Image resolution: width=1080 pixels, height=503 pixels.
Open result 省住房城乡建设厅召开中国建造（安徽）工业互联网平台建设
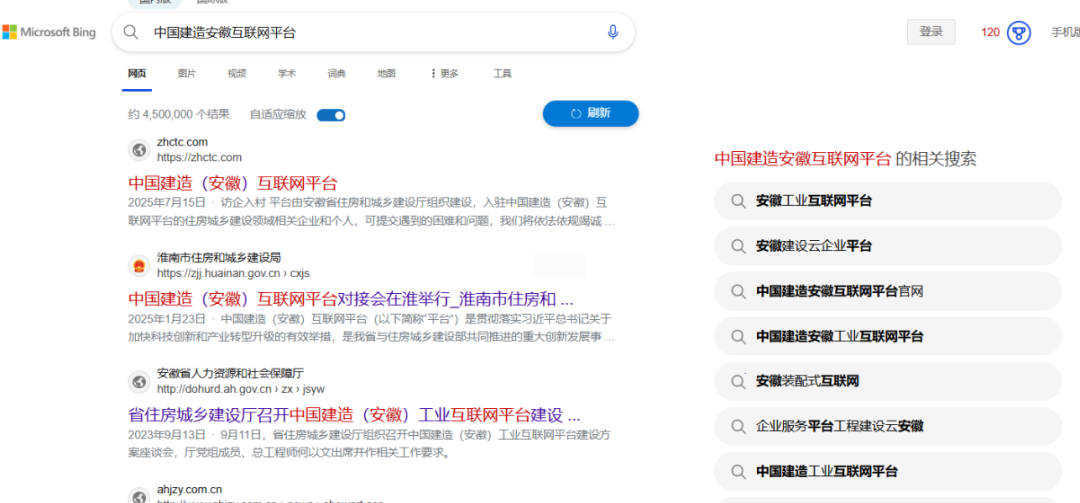354,415
